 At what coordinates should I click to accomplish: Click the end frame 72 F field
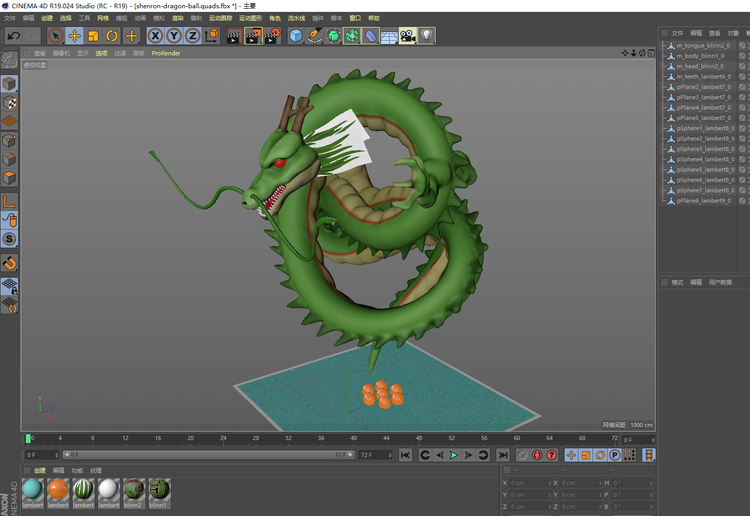375,455
